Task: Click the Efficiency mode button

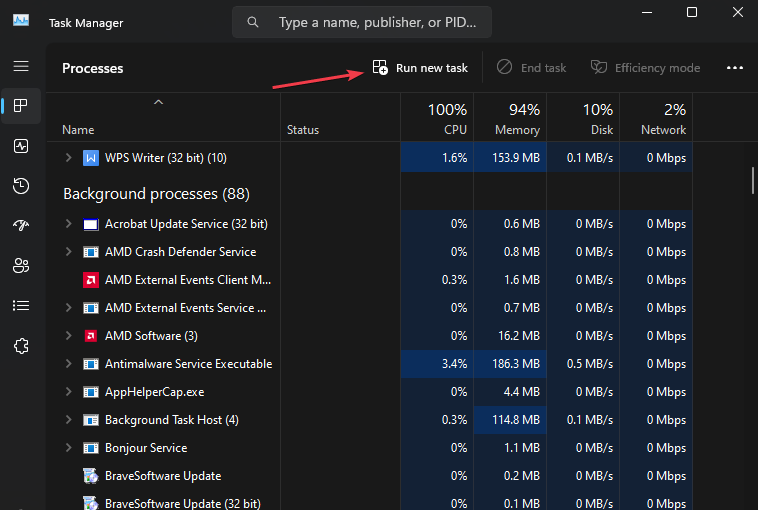Action: tap(645, 68)
